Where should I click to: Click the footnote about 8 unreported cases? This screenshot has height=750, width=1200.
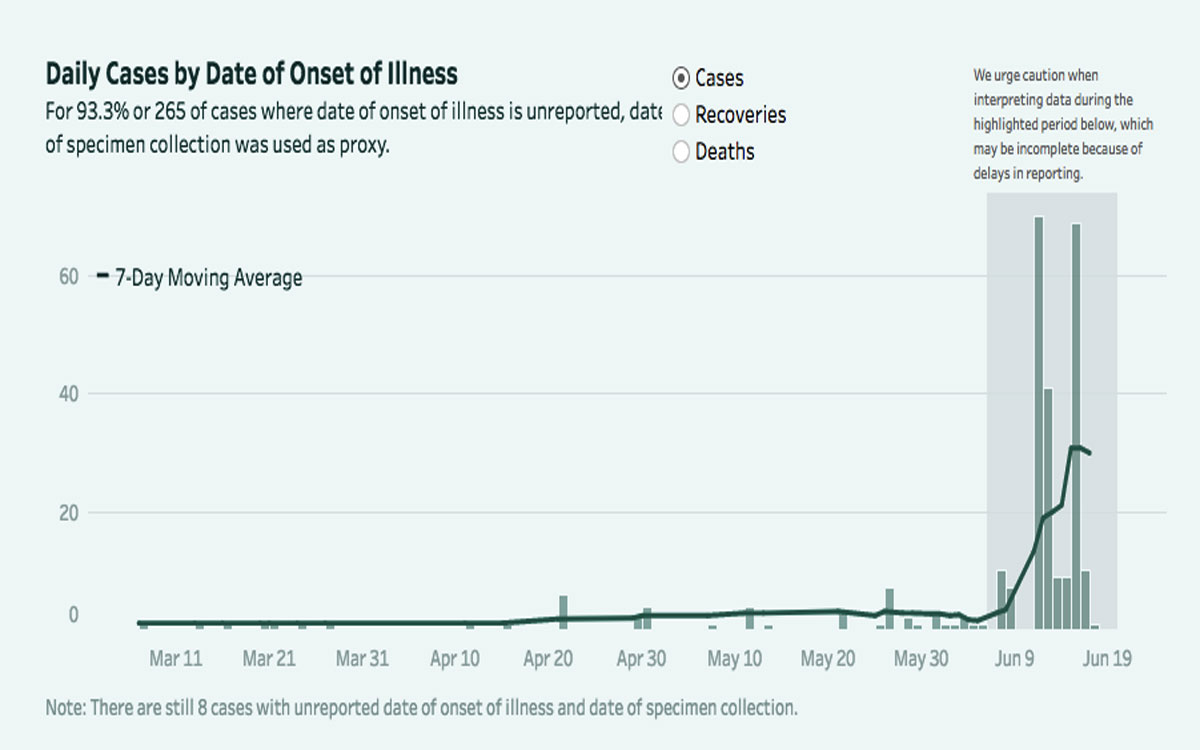421,708
